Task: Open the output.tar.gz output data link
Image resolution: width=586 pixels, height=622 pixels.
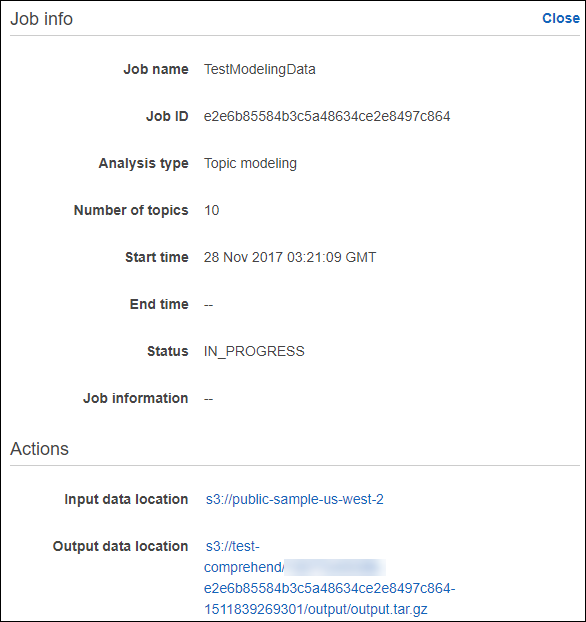Action: (329, 578)
